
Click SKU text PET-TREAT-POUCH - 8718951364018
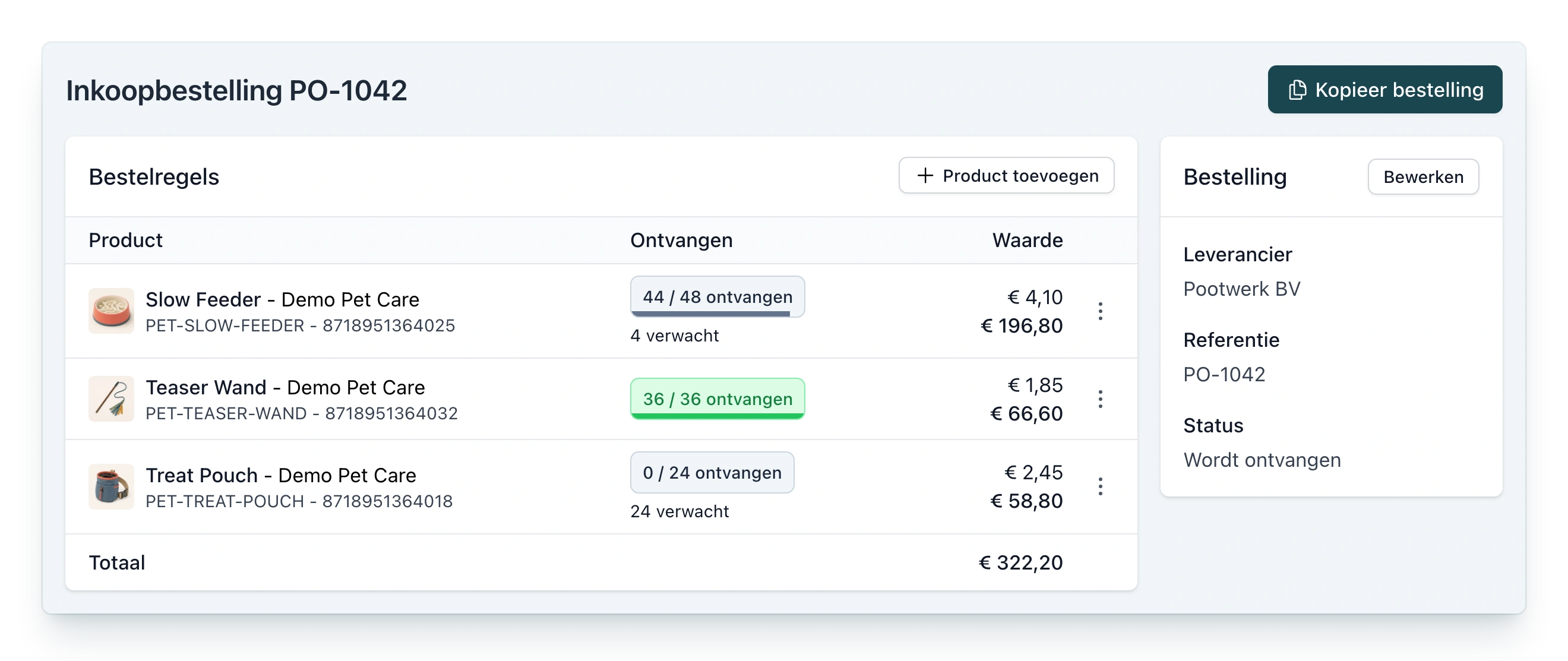299,501
